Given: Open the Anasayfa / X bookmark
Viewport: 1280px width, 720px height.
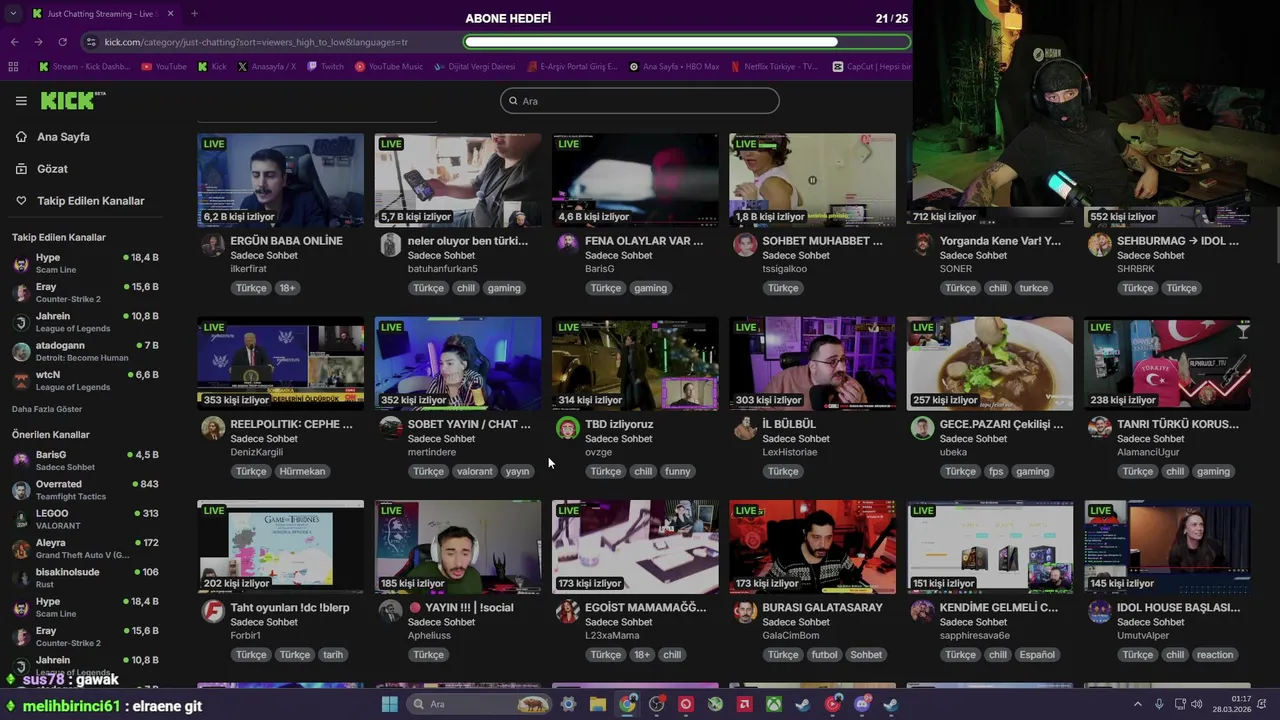Looking at the screenshot, I should [266, 67].
